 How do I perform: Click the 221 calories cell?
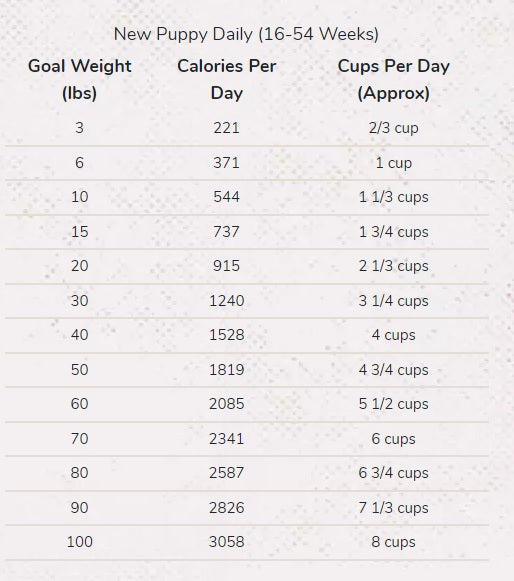point(226,128)
